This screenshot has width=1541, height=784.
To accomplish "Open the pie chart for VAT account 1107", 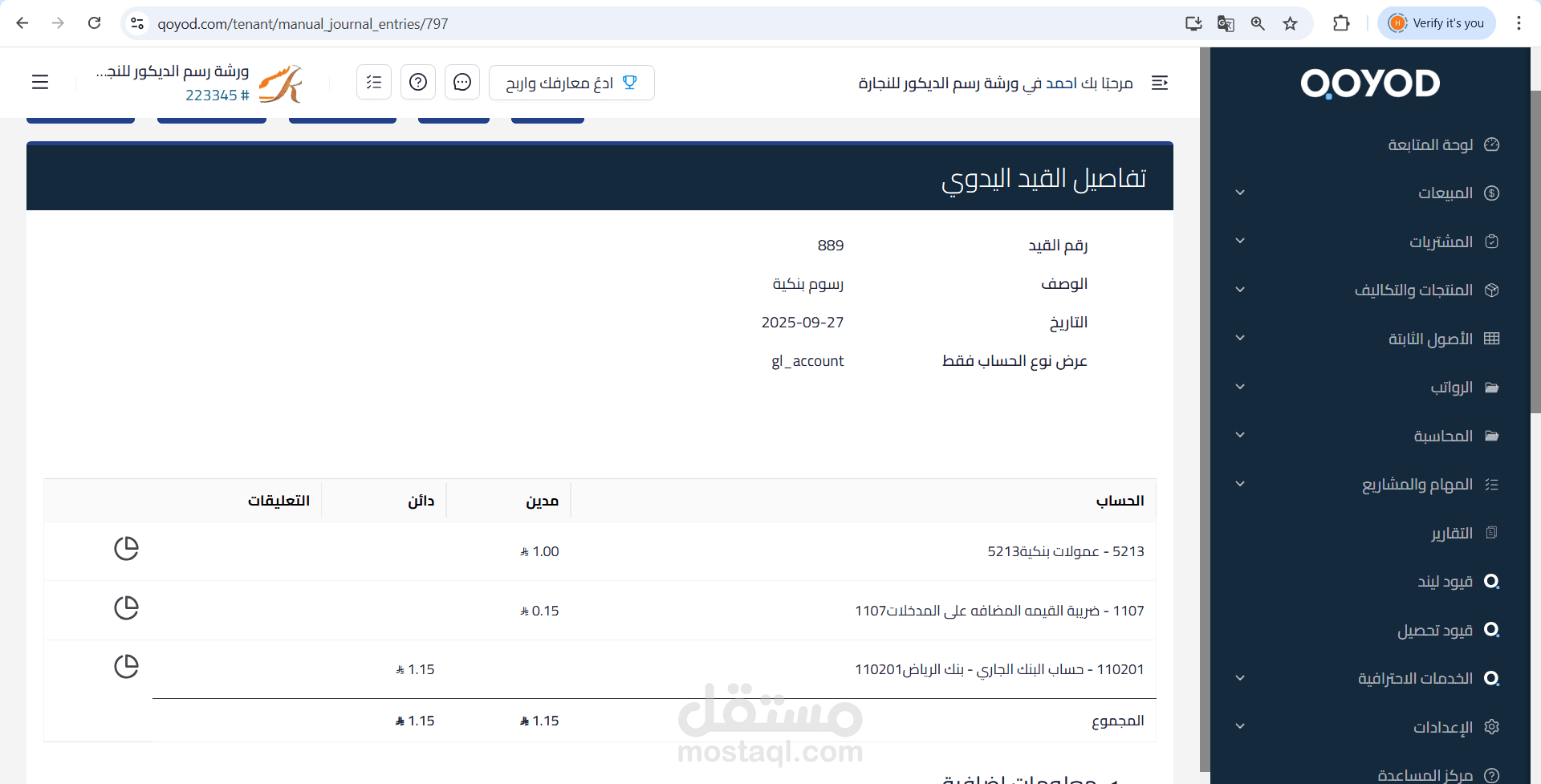I will click(126, 607).
